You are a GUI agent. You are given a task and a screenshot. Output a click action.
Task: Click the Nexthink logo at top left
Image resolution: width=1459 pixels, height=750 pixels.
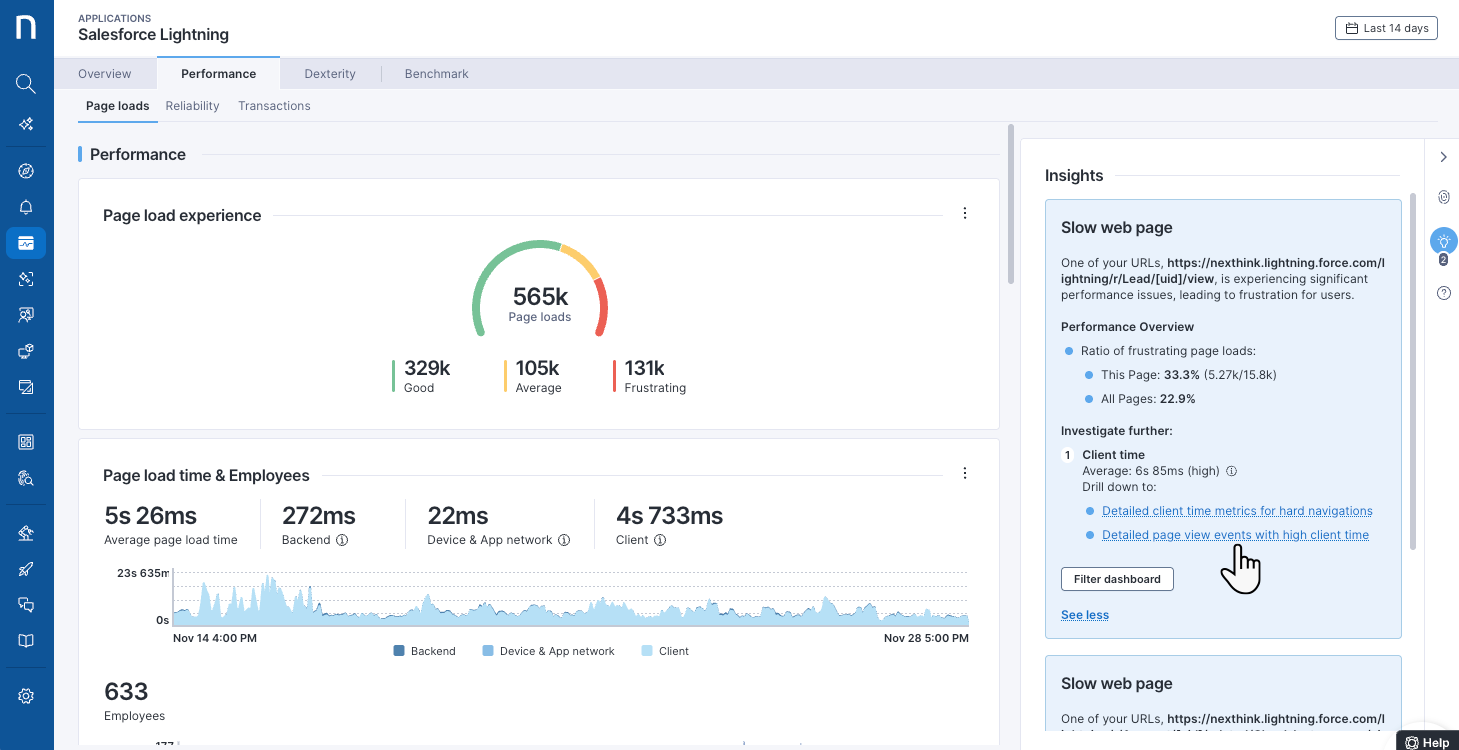coord(26,28)
